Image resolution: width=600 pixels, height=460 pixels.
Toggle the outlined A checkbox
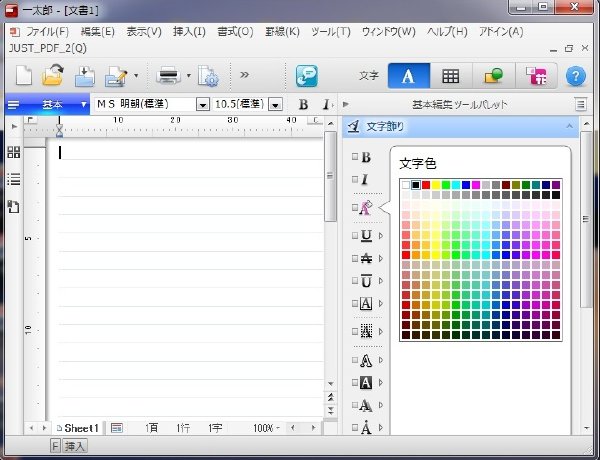point(355,360)
